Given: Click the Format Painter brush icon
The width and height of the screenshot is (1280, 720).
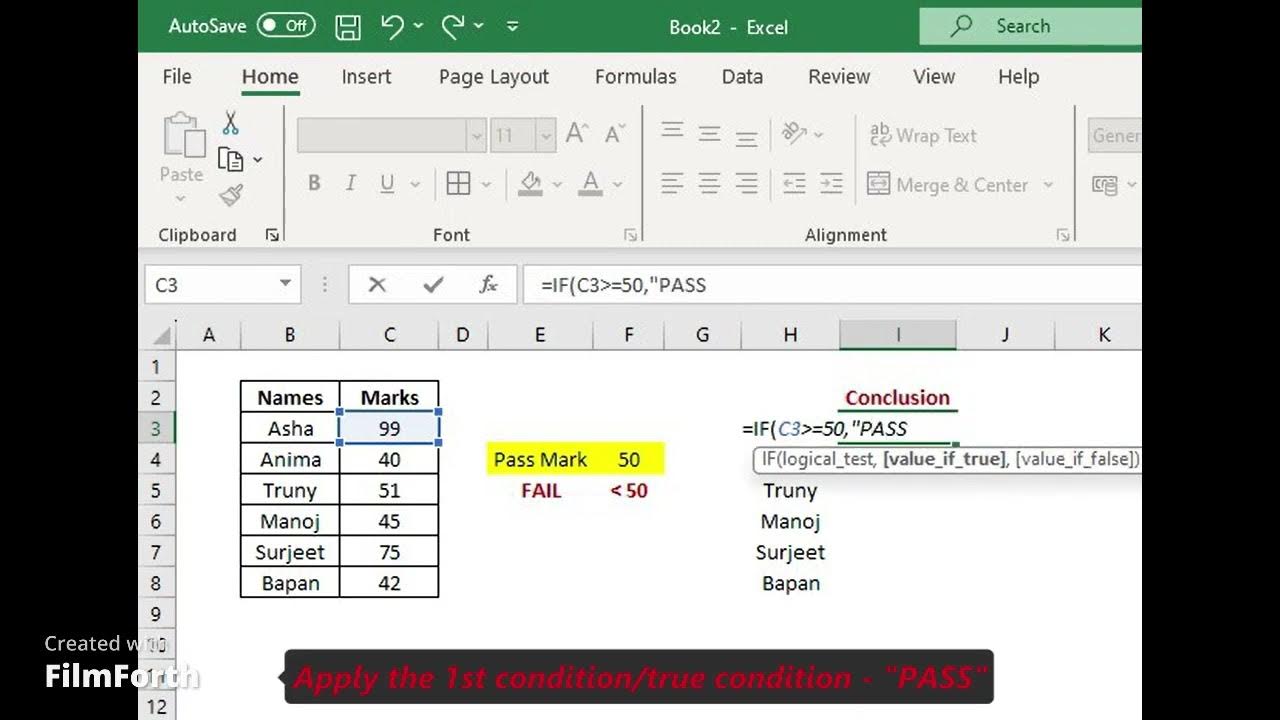Looking at the screenshot, I should point(231,195).
